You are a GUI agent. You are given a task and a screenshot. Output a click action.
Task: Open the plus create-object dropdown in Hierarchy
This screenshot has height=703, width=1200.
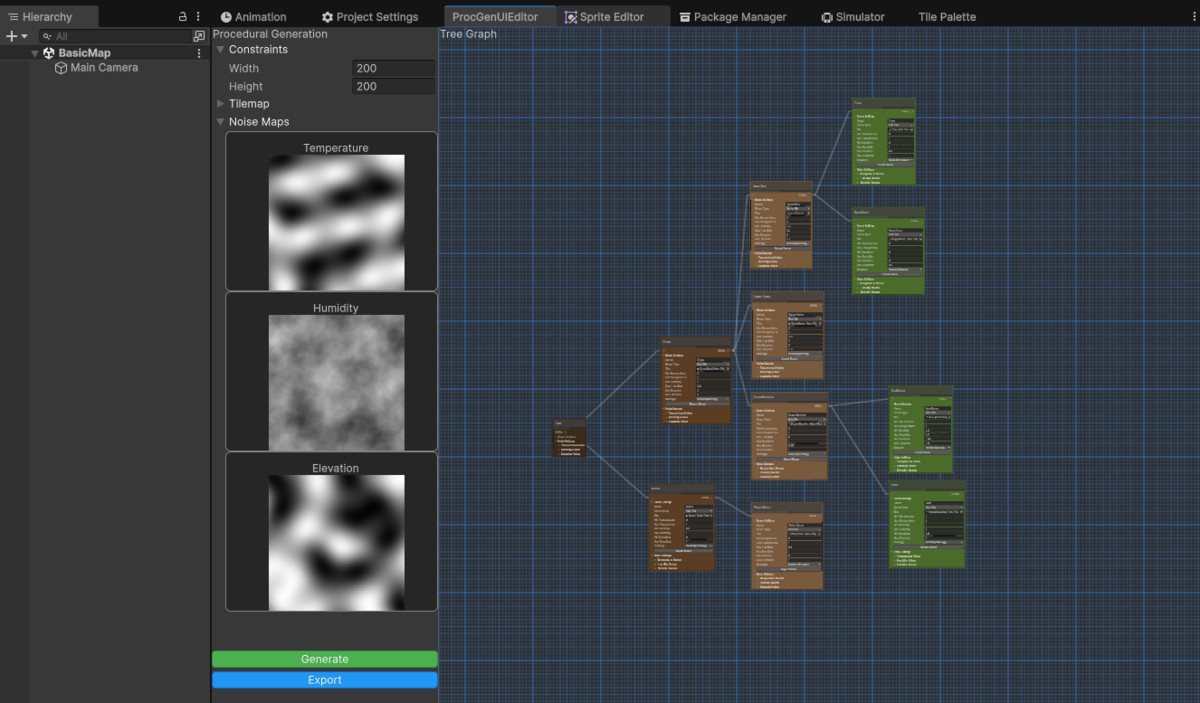(x=13, y=35)
